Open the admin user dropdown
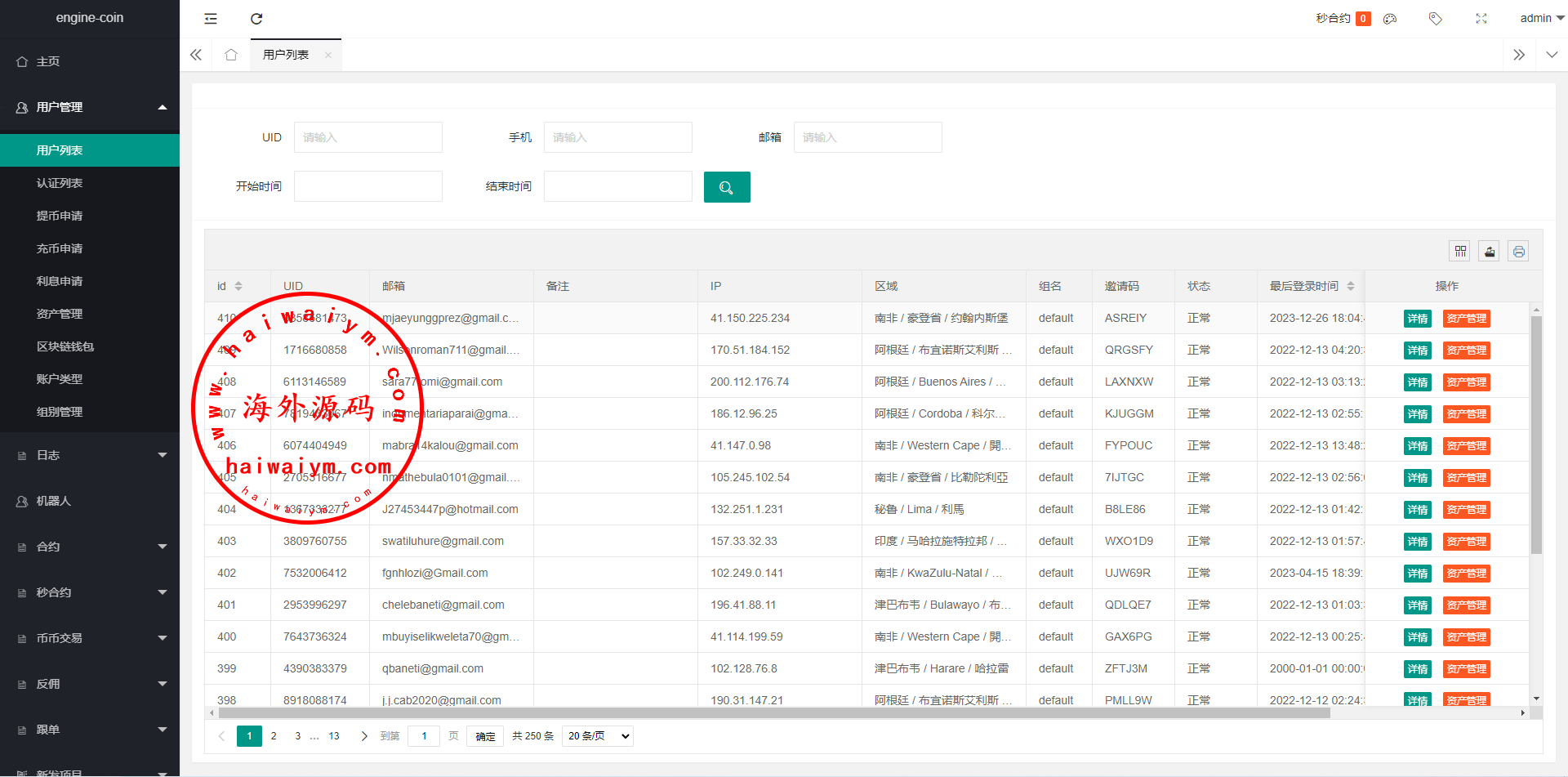Screen dimensions: 1568x777 pyautogui.click(x=1541, y=18)
